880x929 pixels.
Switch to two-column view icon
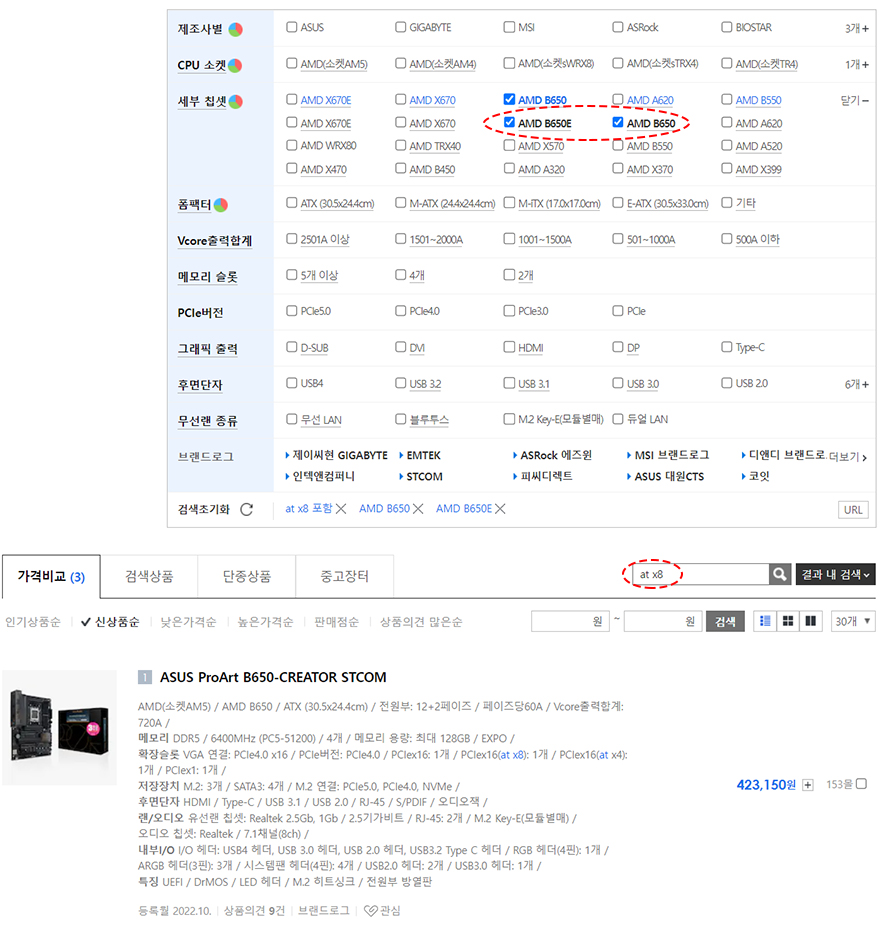point(810,621)
